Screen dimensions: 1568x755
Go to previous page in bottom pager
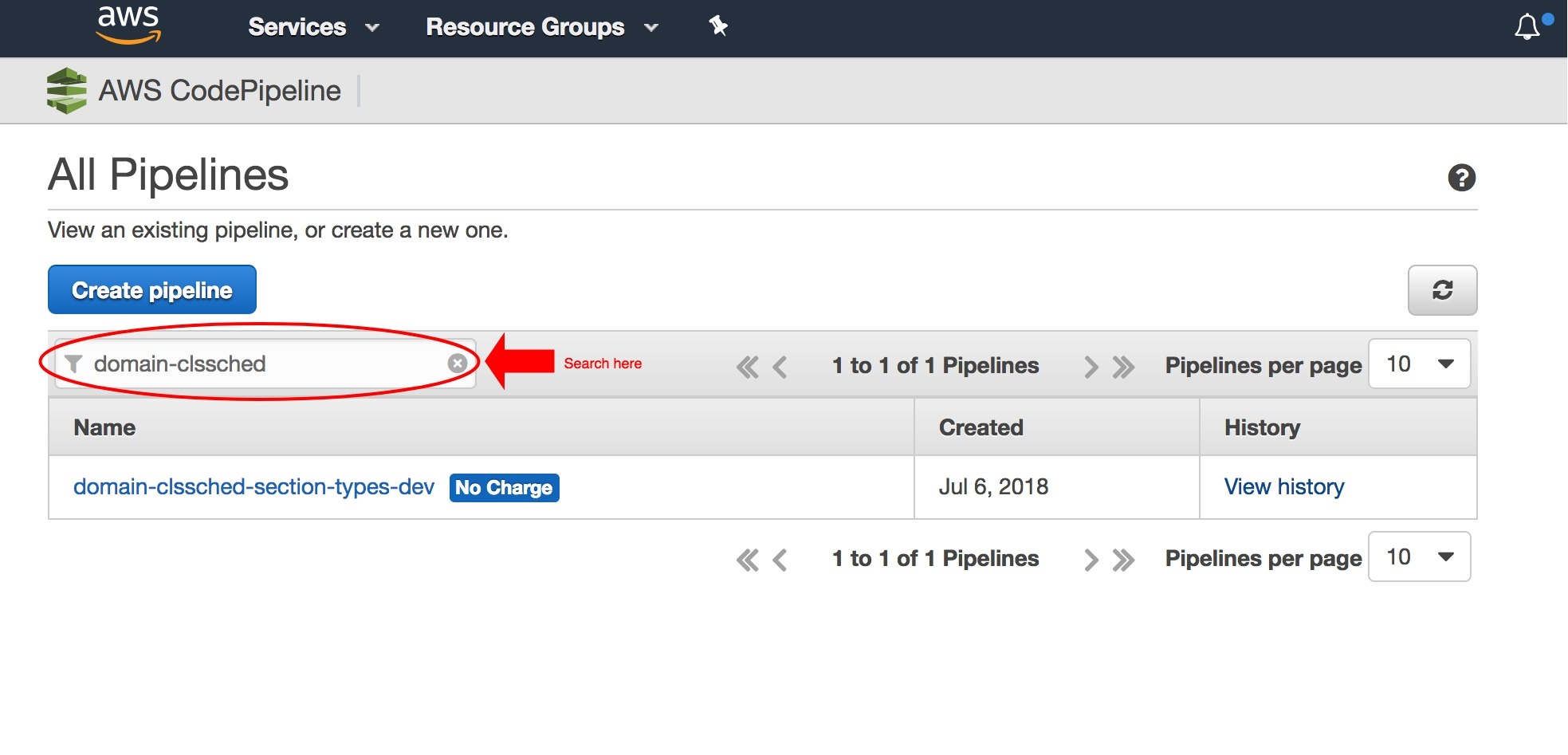point(780,560)
